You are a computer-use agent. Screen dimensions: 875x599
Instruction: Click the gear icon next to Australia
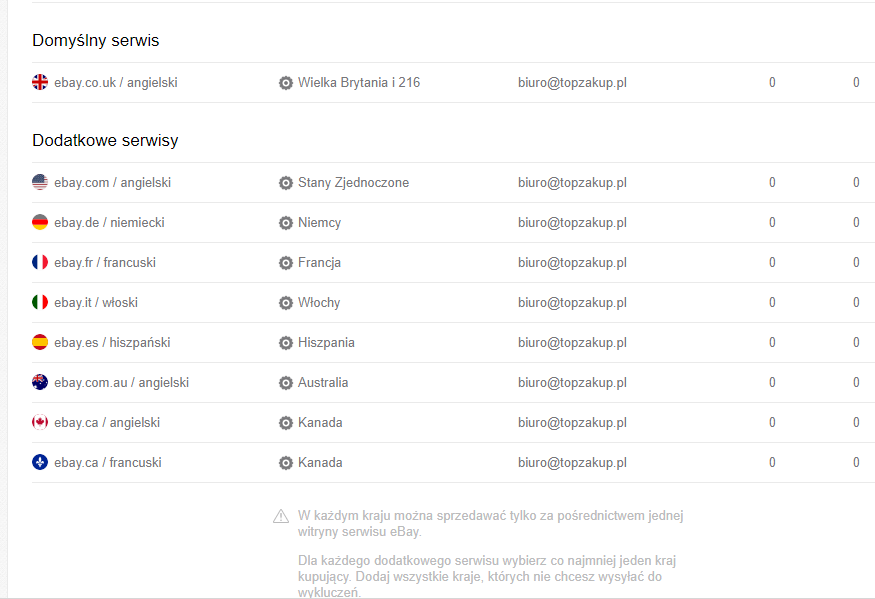[x=286, y=383]
